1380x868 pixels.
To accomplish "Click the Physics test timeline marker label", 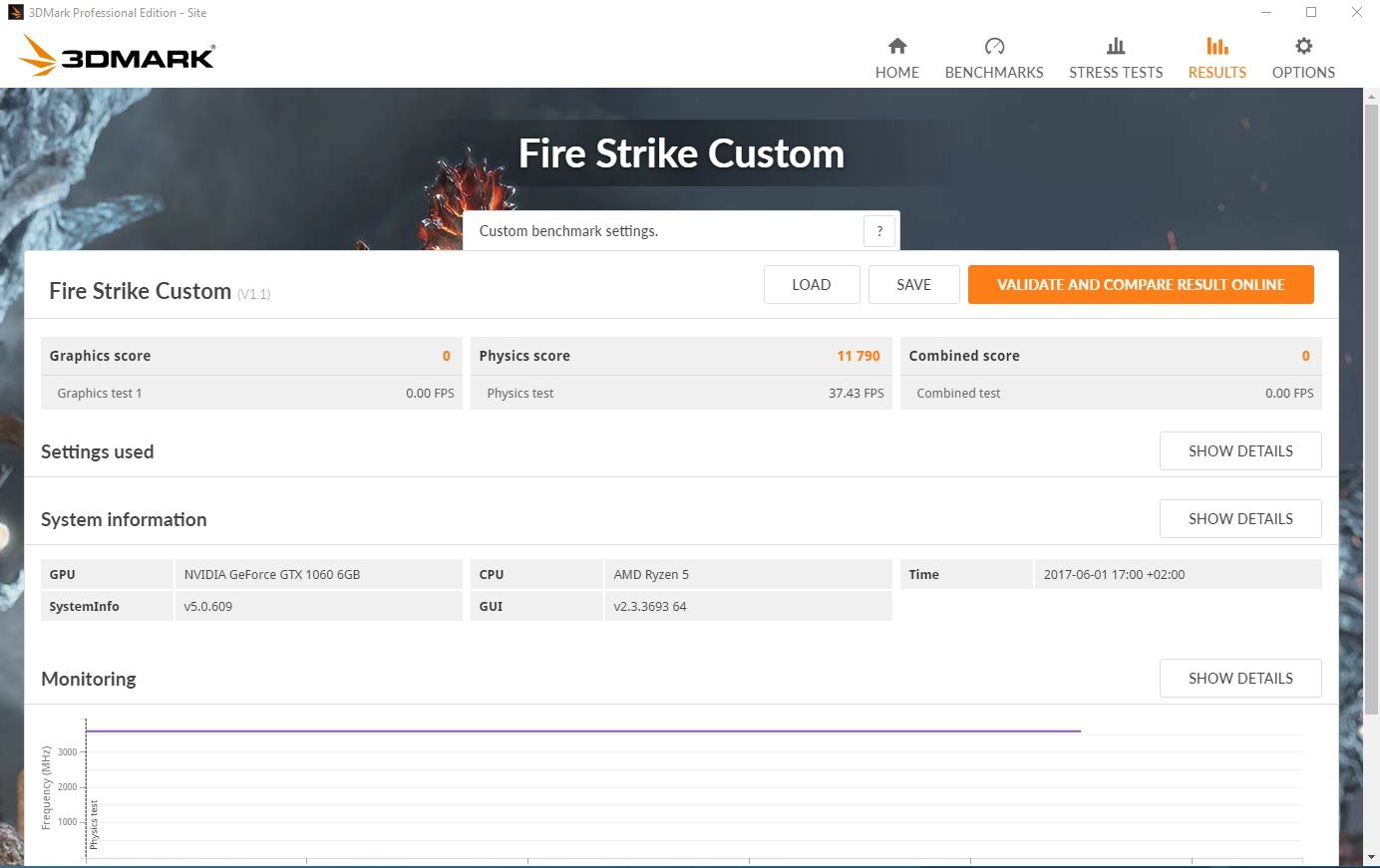I will 95,824.
